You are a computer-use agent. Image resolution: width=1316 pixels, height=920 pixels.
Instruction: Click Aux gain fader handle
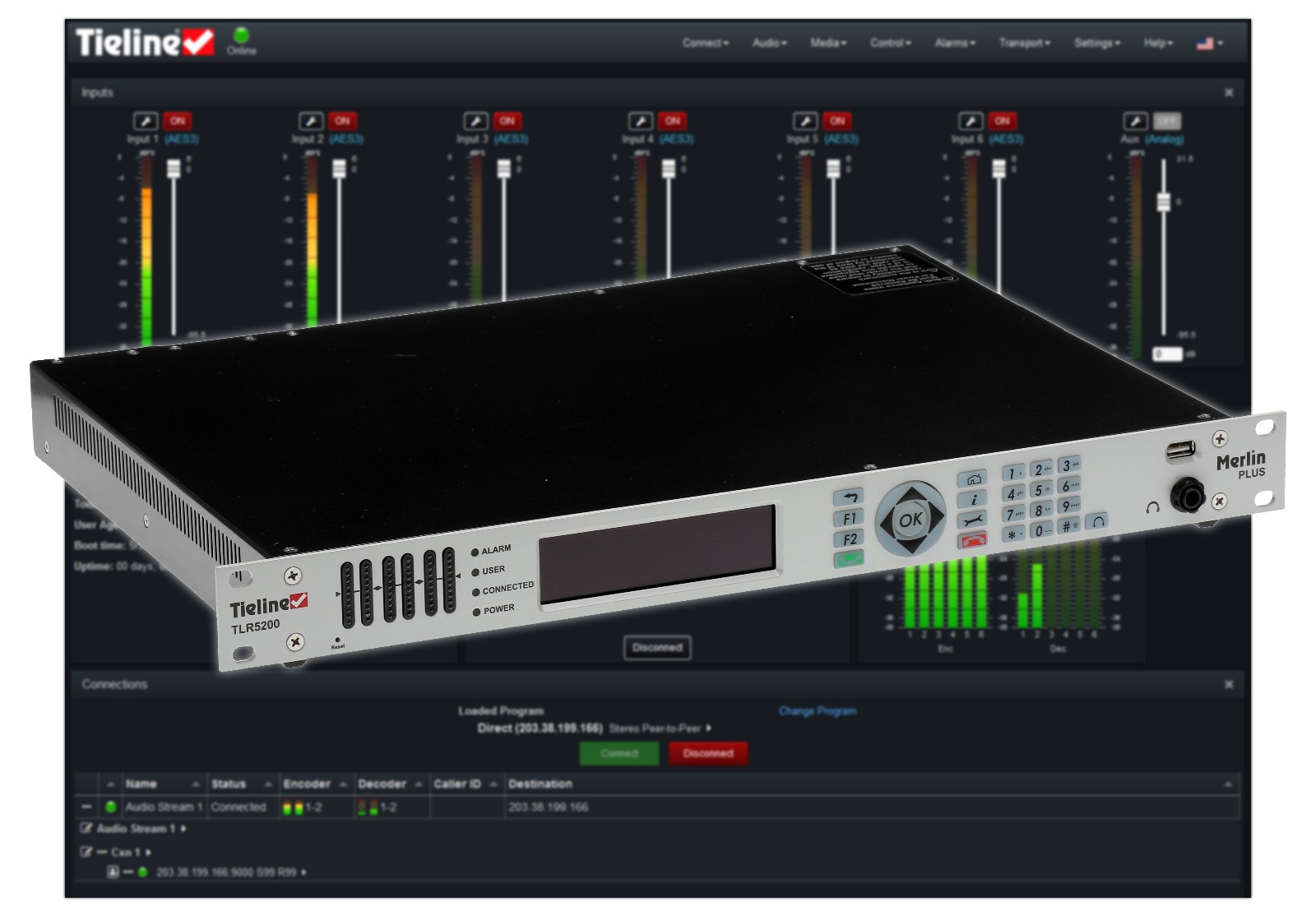pos(1164,201)
